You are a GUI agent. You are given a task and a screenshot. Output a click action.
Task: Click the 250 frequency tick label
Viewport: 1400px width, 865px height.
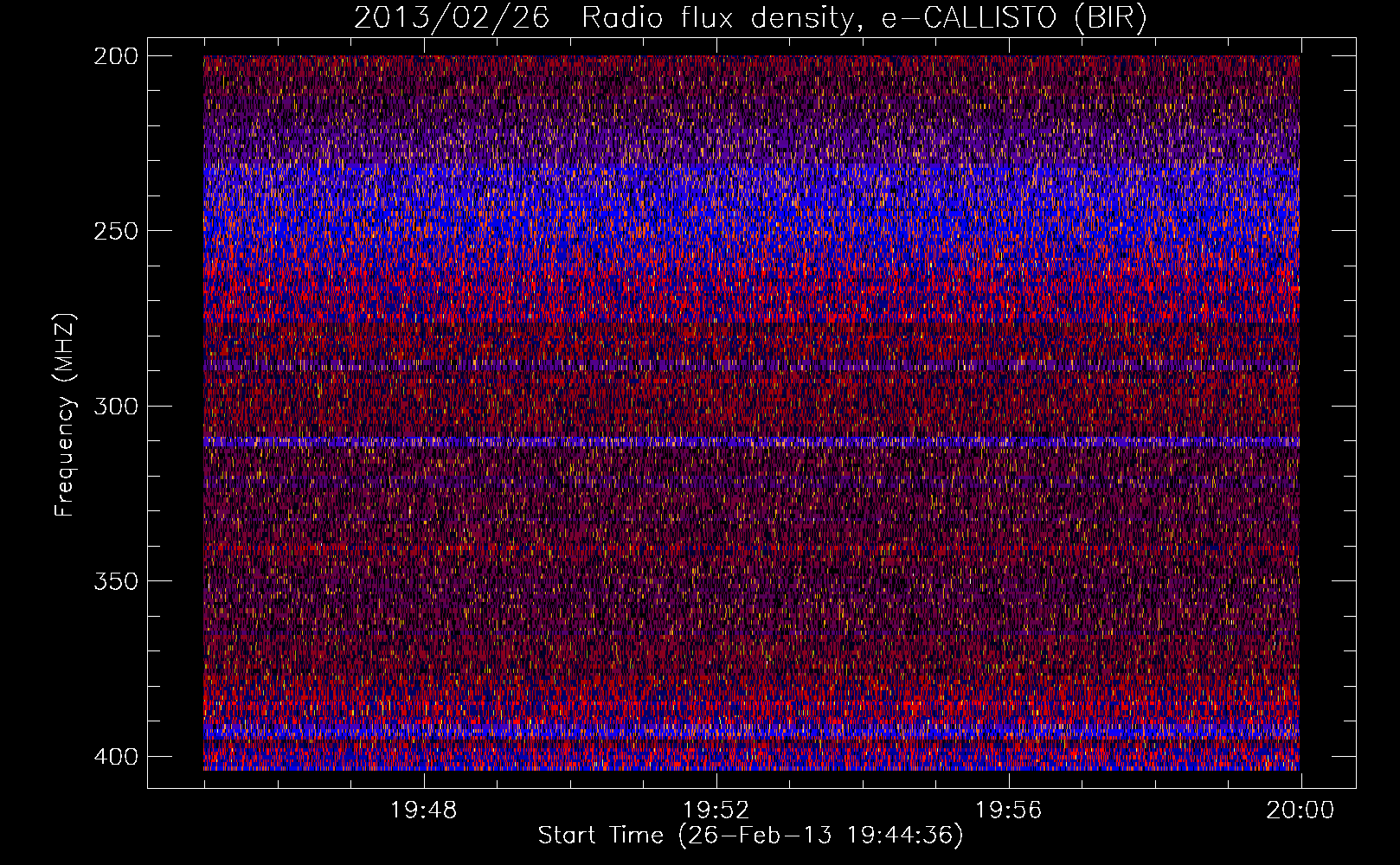coord(115,231)
